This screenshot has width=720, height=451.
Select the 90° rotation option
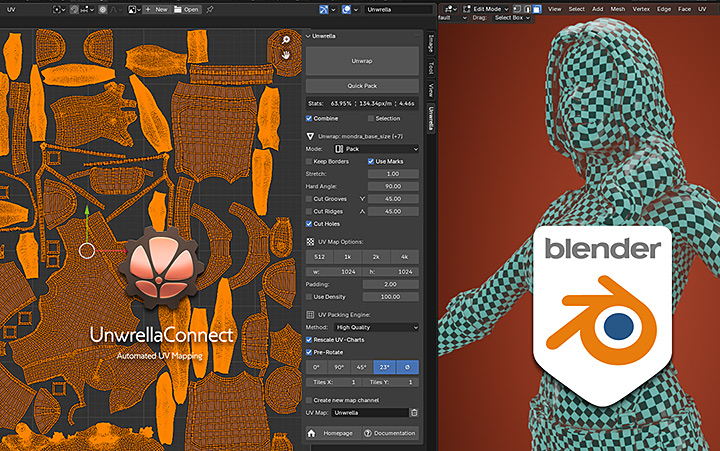point(339,367)
